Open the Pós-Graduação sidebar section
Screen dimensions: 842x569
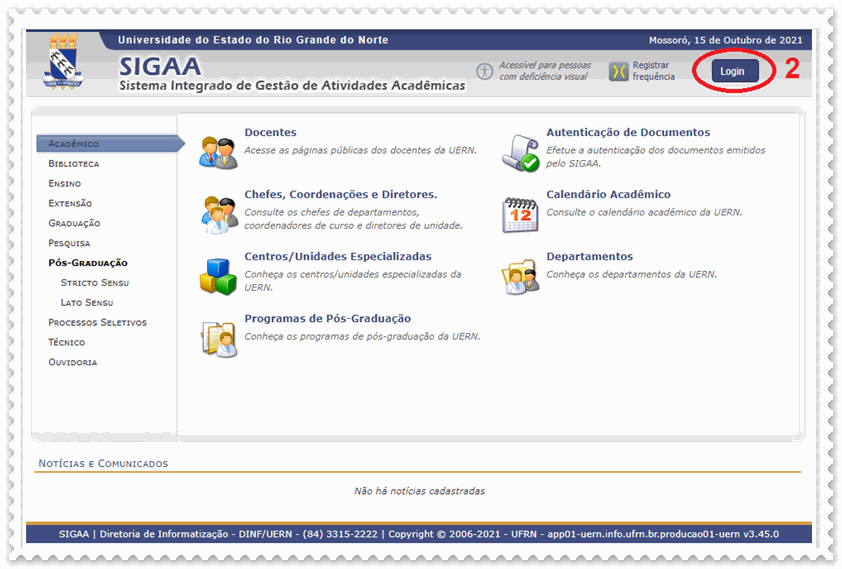88,263
